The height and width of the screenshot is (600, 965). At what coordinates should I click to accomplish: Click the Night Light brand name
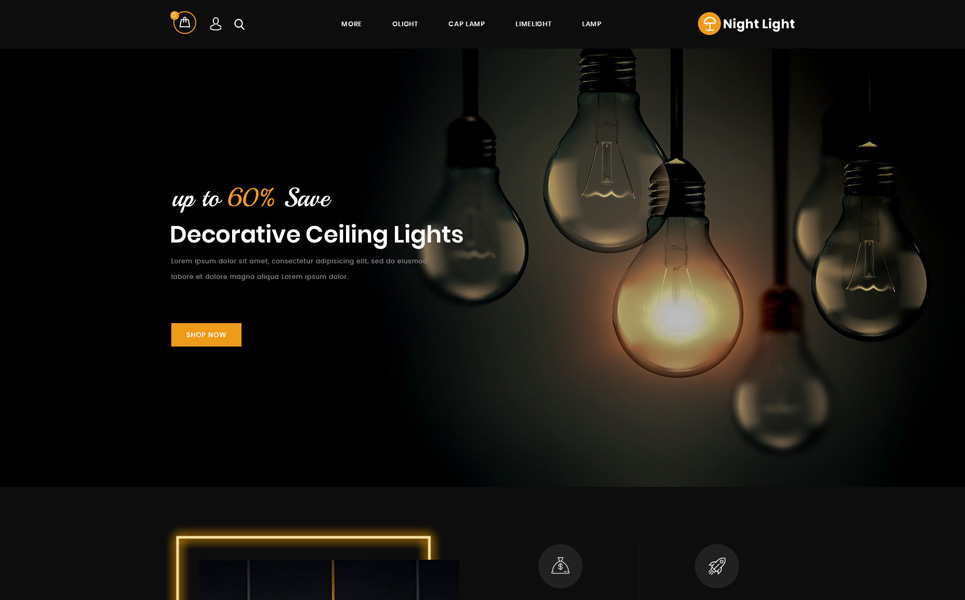(759, 24)
